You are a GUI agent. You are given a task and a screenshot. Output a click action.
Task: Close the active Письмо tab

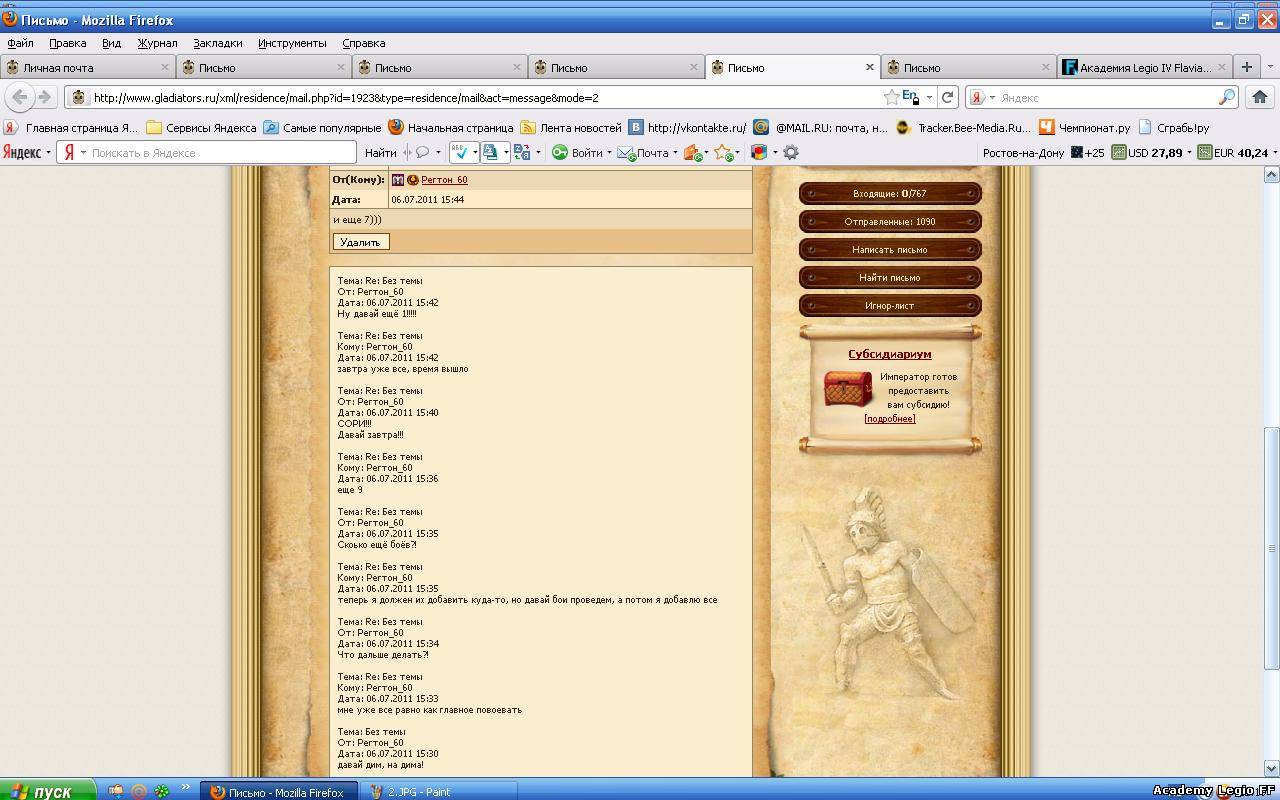click(869, 67)
